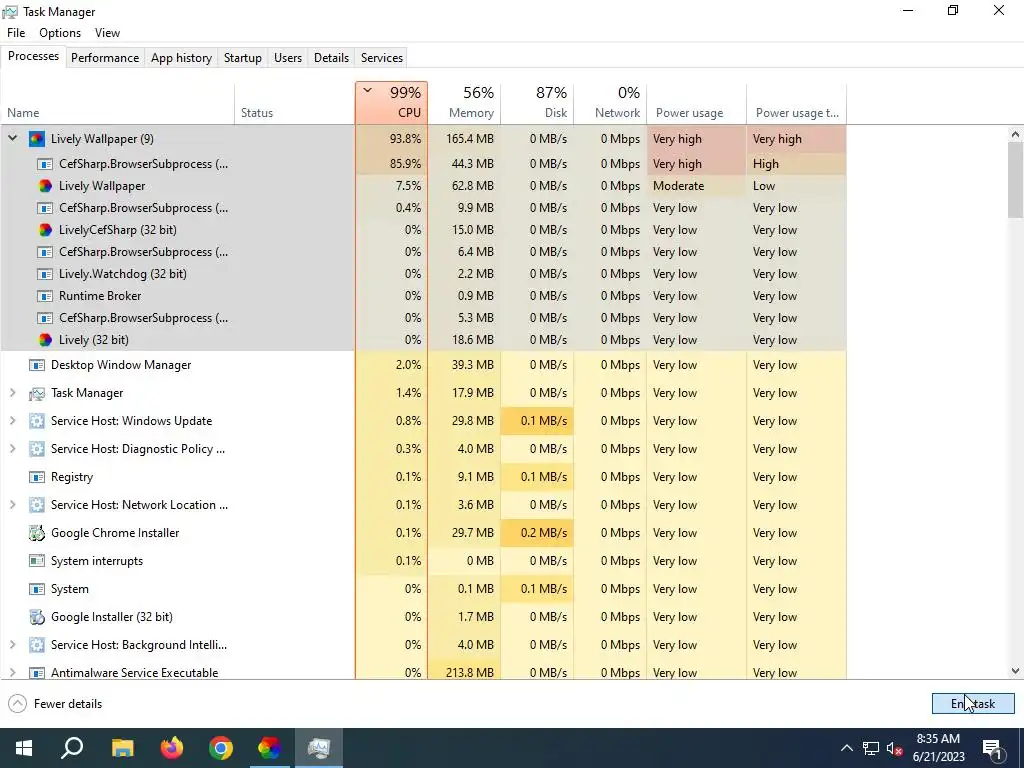
Task: Click the scrollbar up arrow
Action: 1015,135
